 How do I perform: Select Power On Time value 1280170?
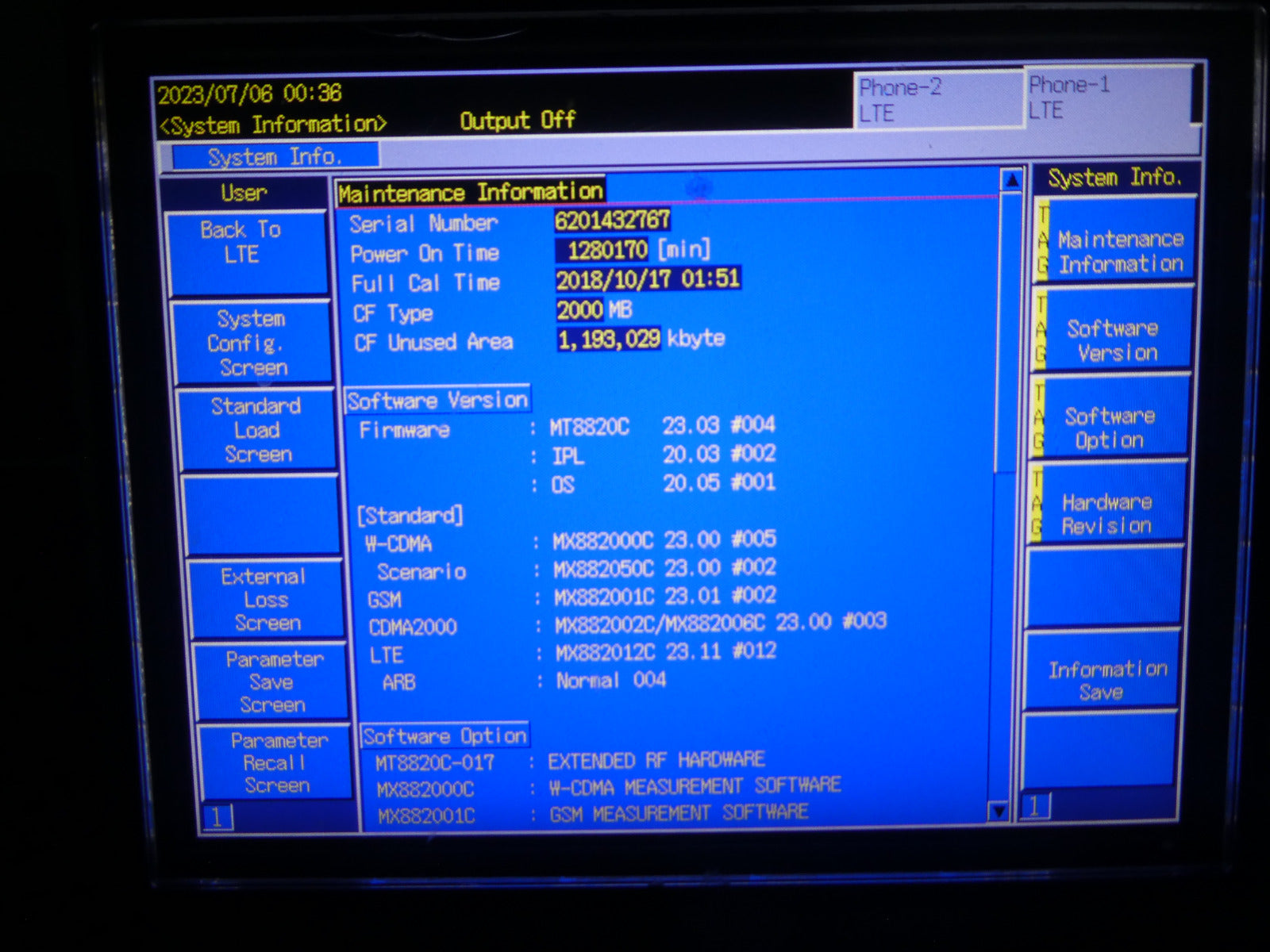click(x=602, y=251)
